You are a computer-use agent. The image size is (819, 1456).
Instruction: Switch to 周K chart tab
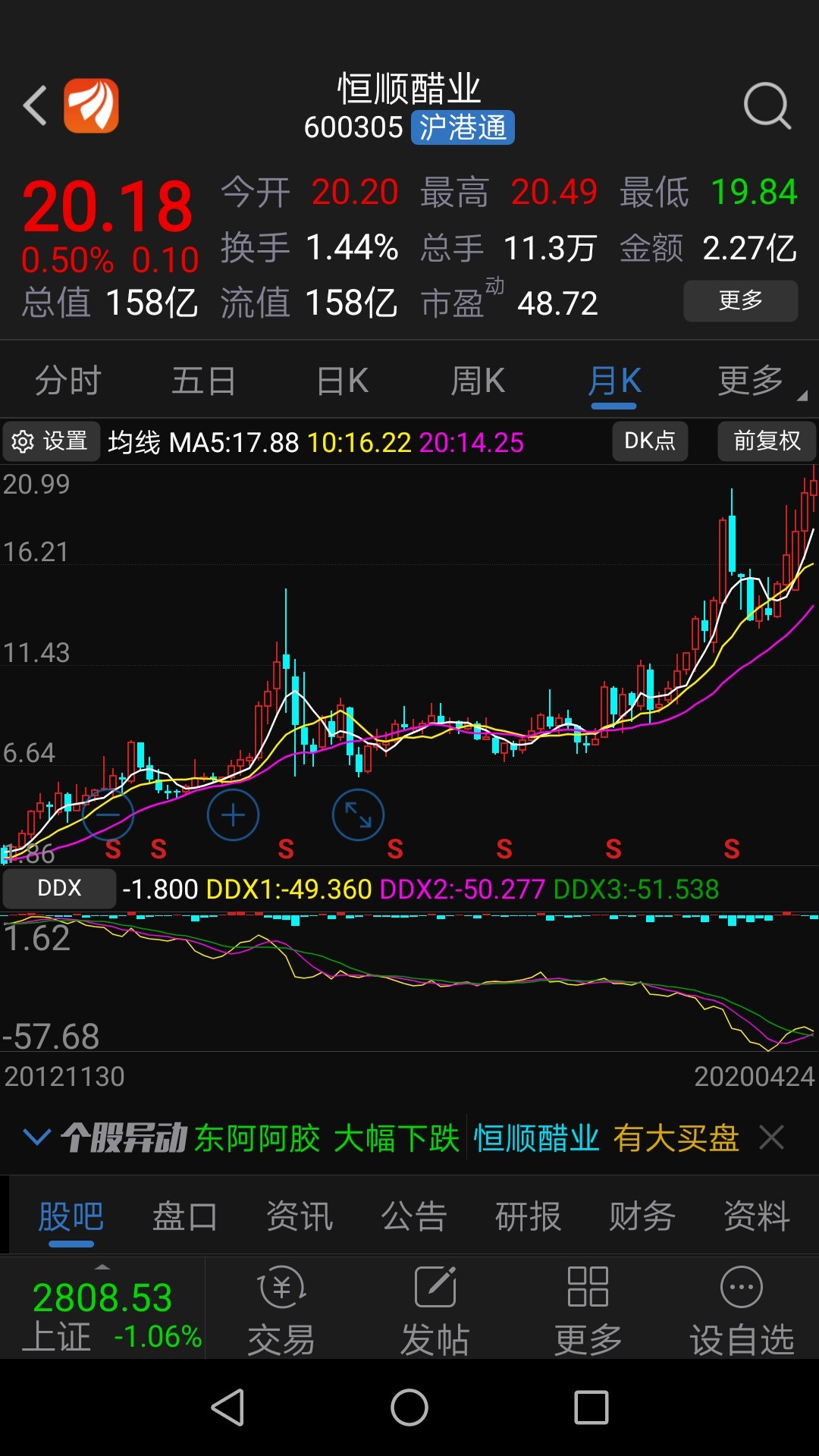(x=478, y=381)
